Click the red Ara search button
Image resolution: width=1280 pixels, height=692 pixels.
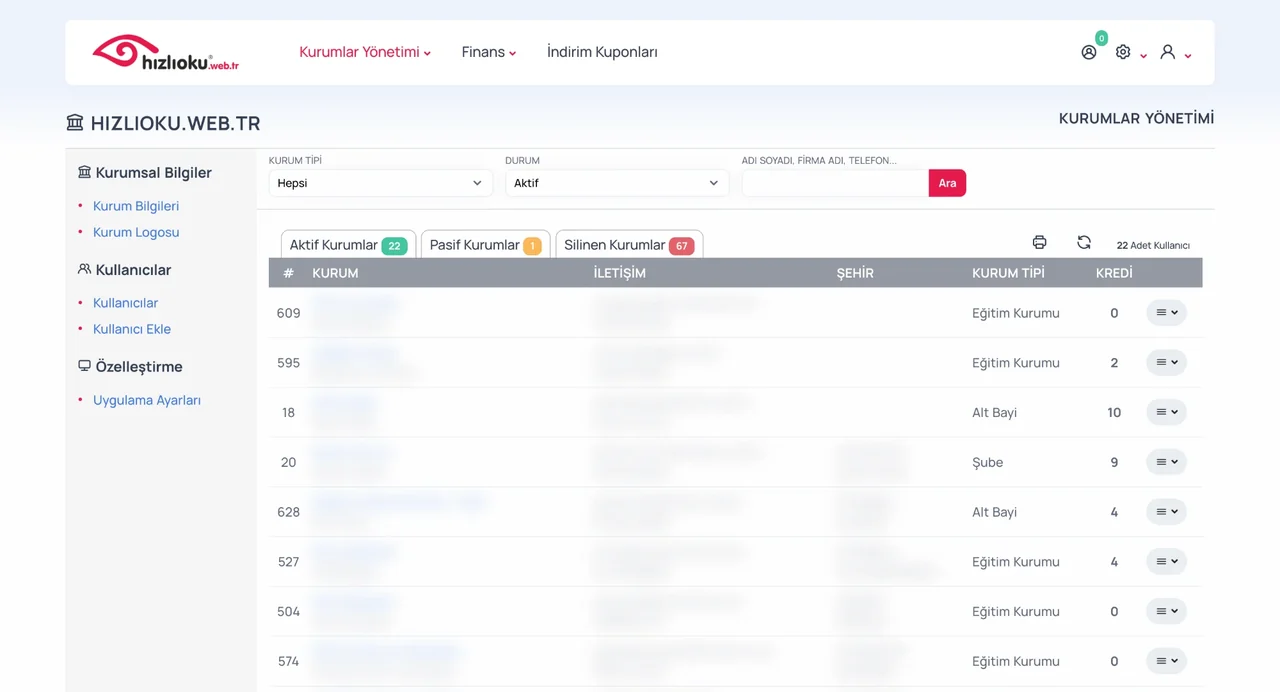coord(947,183)
